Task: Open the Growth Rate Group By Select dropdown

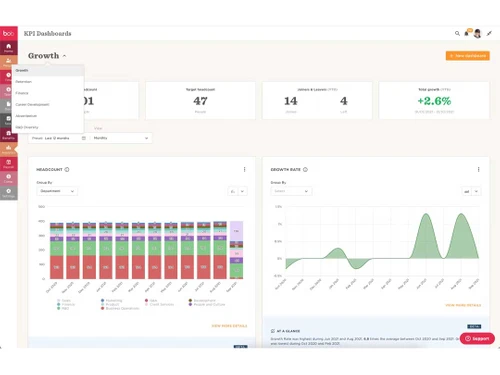Action: point(291,191)
